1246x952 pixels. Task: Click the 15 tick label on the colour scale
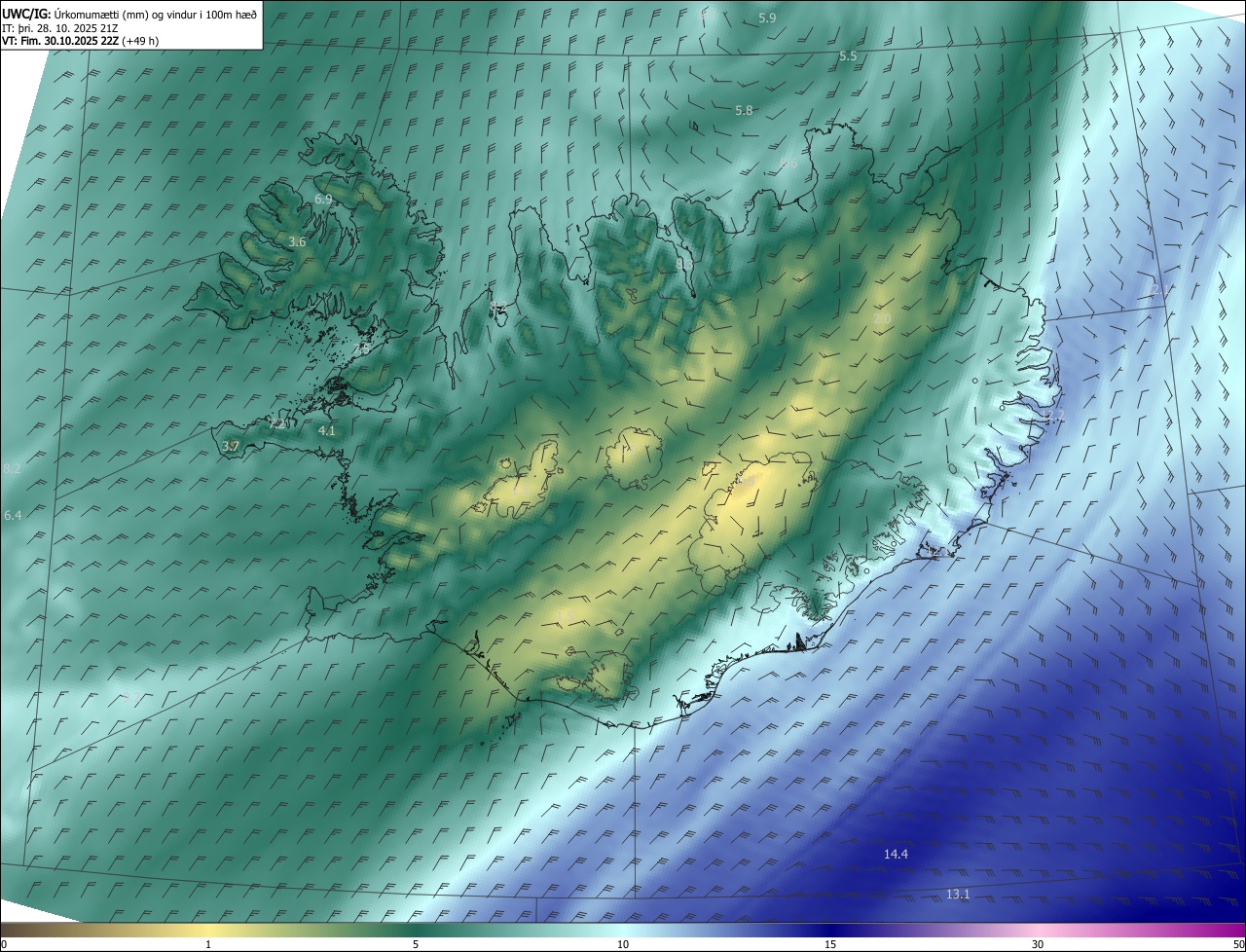coord(830,944)
